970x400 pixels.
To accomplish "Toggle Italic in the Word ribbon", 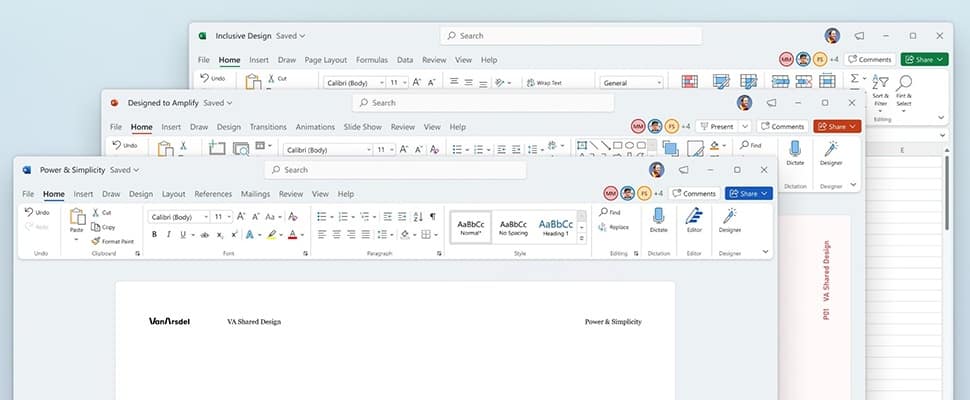I will pyautogui.click(x=168, y=235).
